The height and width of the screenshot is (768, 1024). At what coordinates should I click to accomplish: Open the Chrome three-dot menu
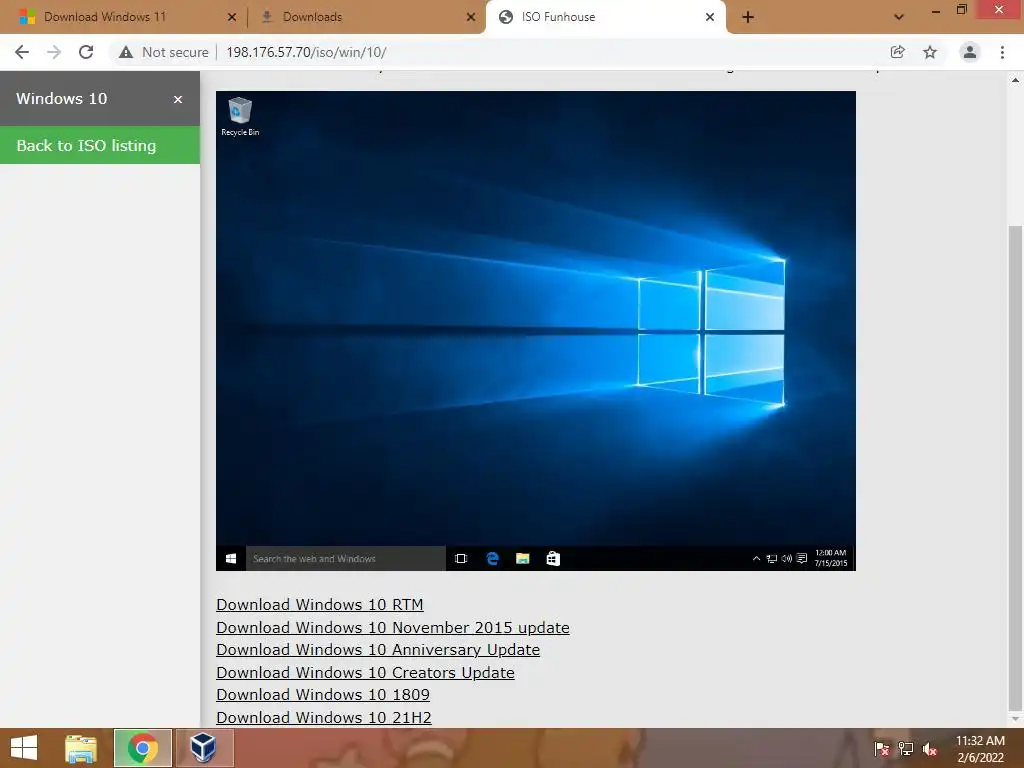point(1002,52)
